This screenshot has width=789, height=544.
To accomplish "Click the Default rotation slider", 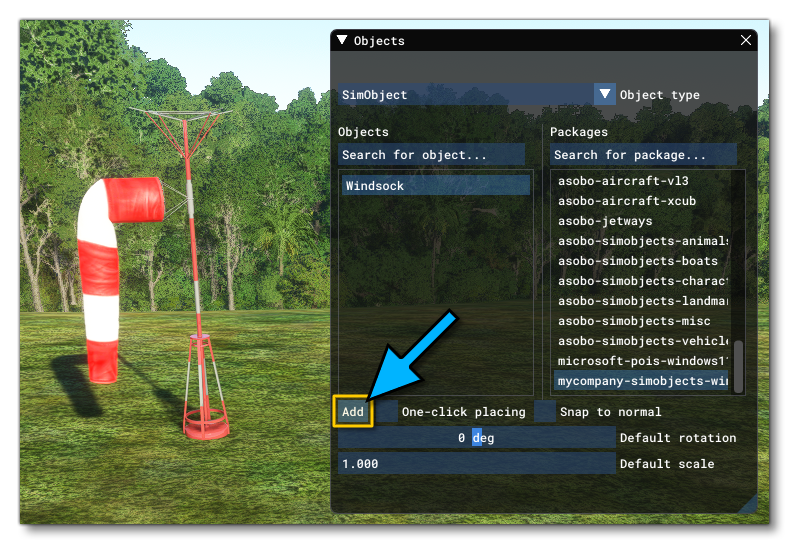I will click(476, 438).
